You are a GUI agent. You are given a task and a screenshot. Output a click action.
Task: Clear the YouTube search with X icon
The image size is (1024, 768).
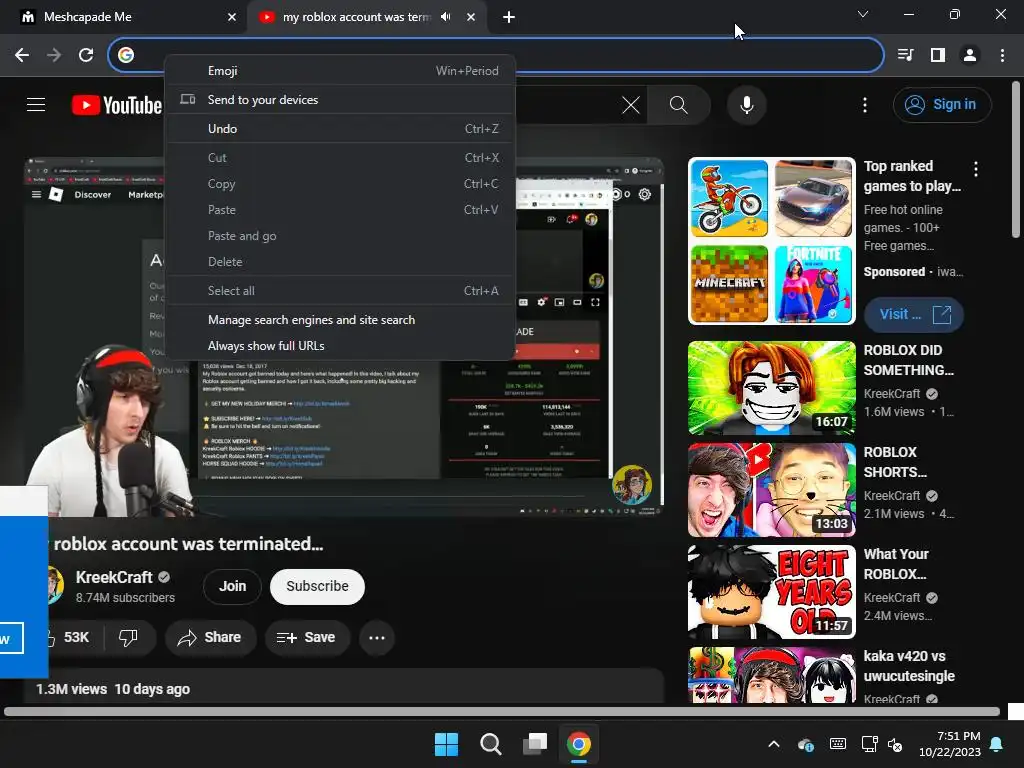pos(631,104)
